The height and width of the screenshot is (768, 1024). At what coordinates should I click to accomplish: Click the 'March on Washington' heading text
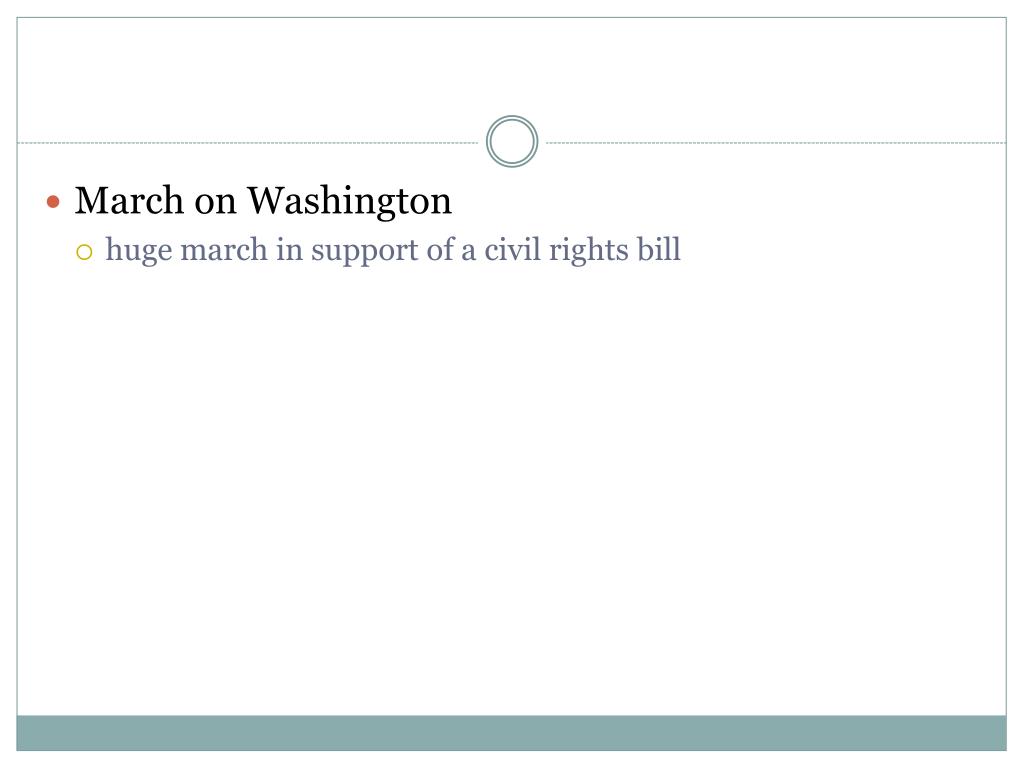point(263,201)
